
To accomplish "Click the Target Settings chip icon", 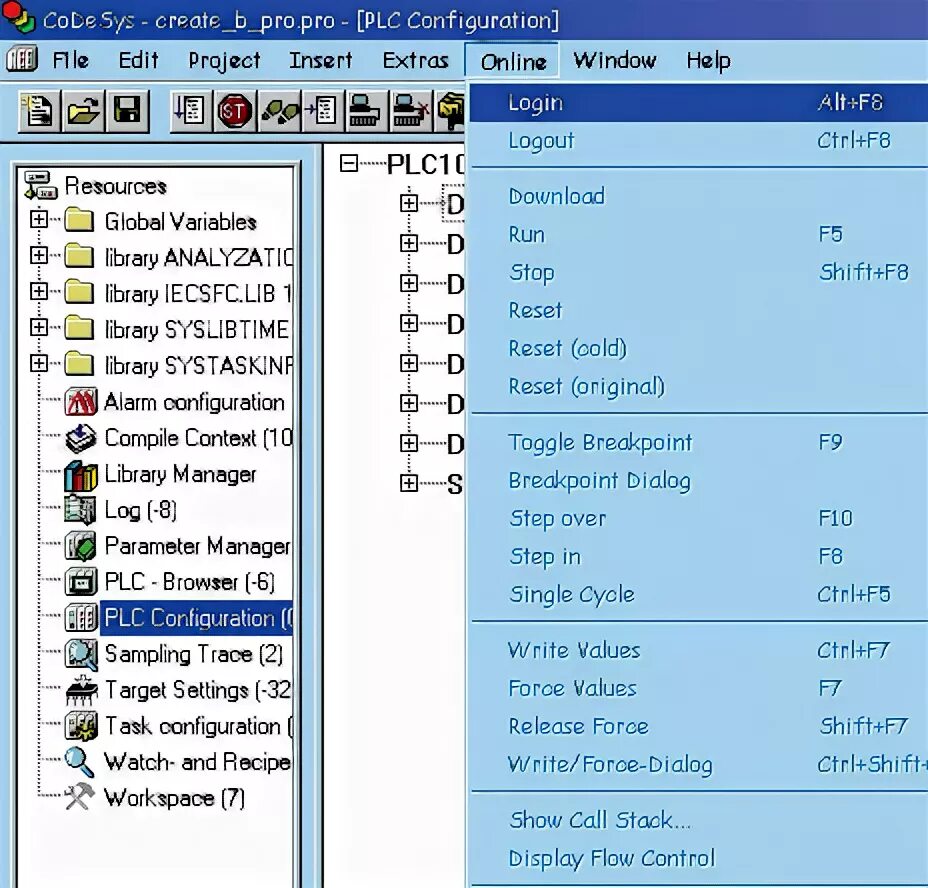I will coord(80,690).
